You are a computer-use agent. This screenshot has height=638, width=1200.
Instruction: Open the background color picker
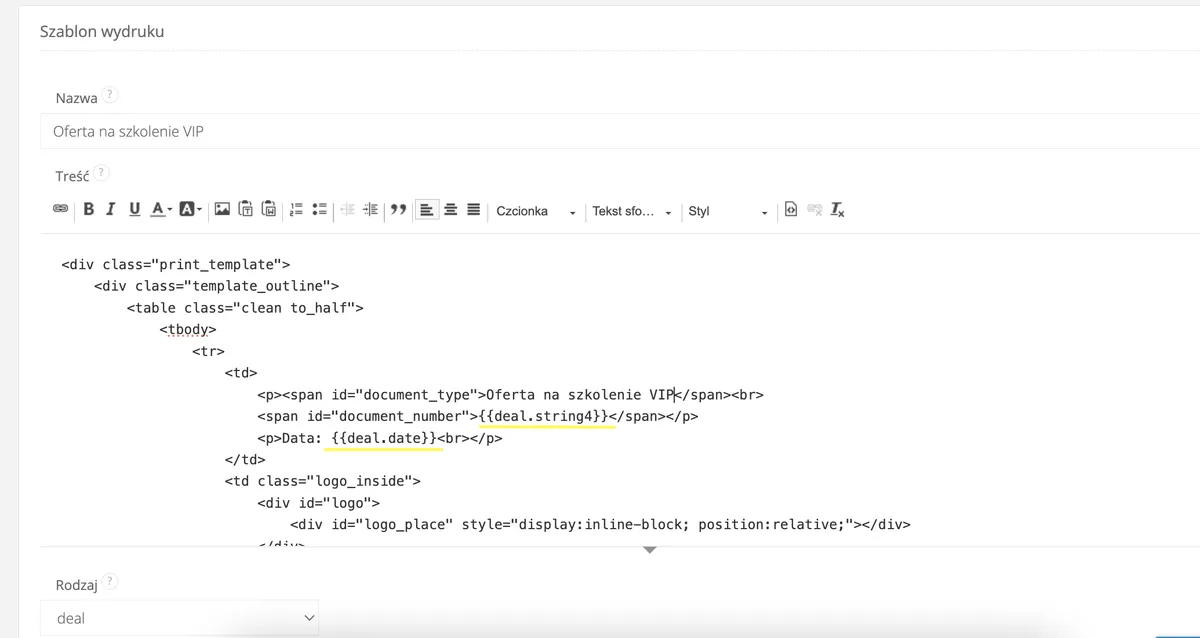[x=190, y=210]
